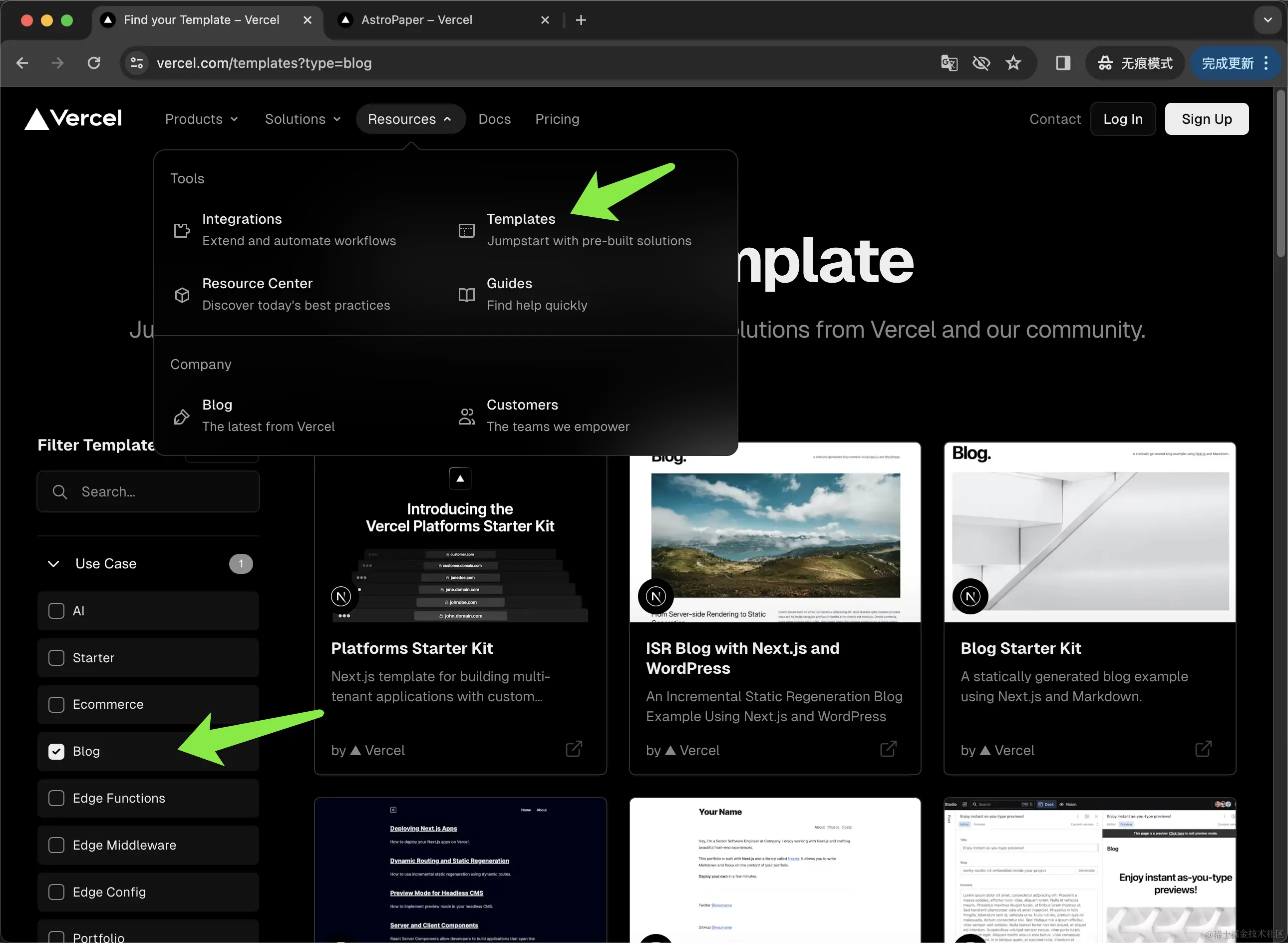Click the Integrations puzzle icon

(x=181, y=231)
